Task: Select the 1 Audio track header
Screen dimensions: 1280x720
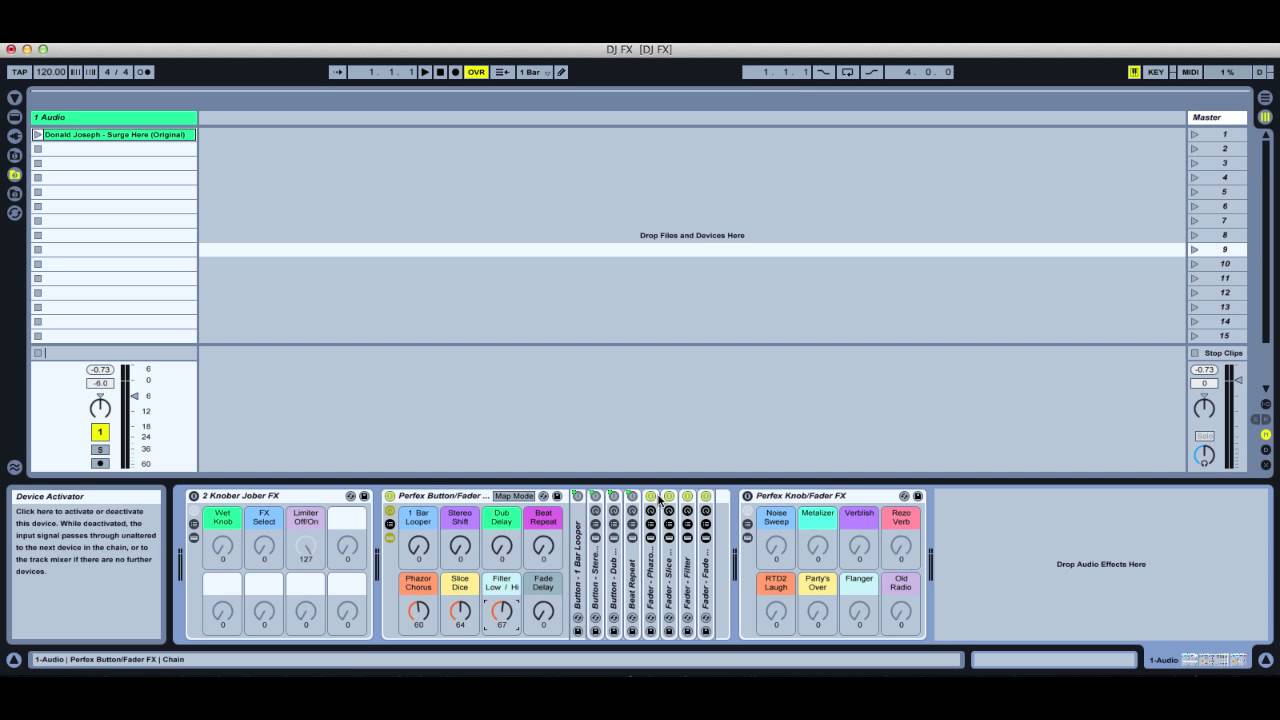Action: coord(114,117)
